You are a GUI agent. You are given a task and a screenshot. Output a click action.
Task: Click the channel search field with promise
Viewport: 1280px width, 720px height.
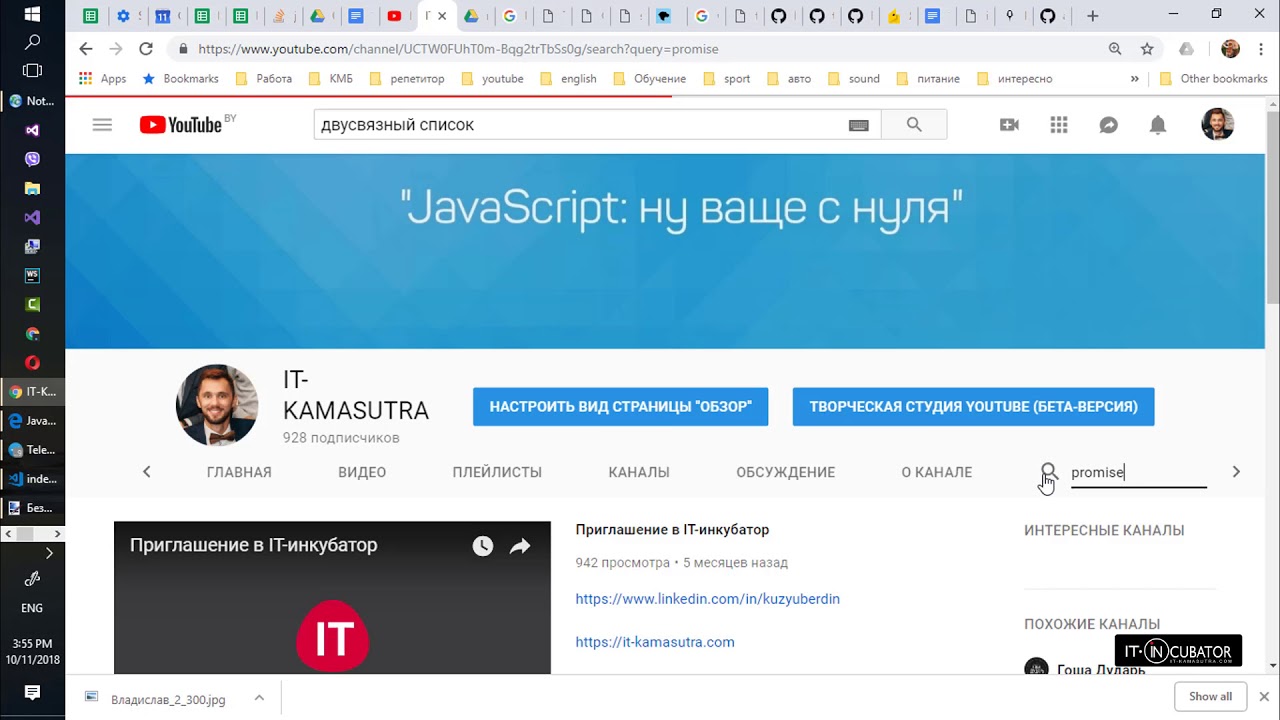(x=1138, y=472)
